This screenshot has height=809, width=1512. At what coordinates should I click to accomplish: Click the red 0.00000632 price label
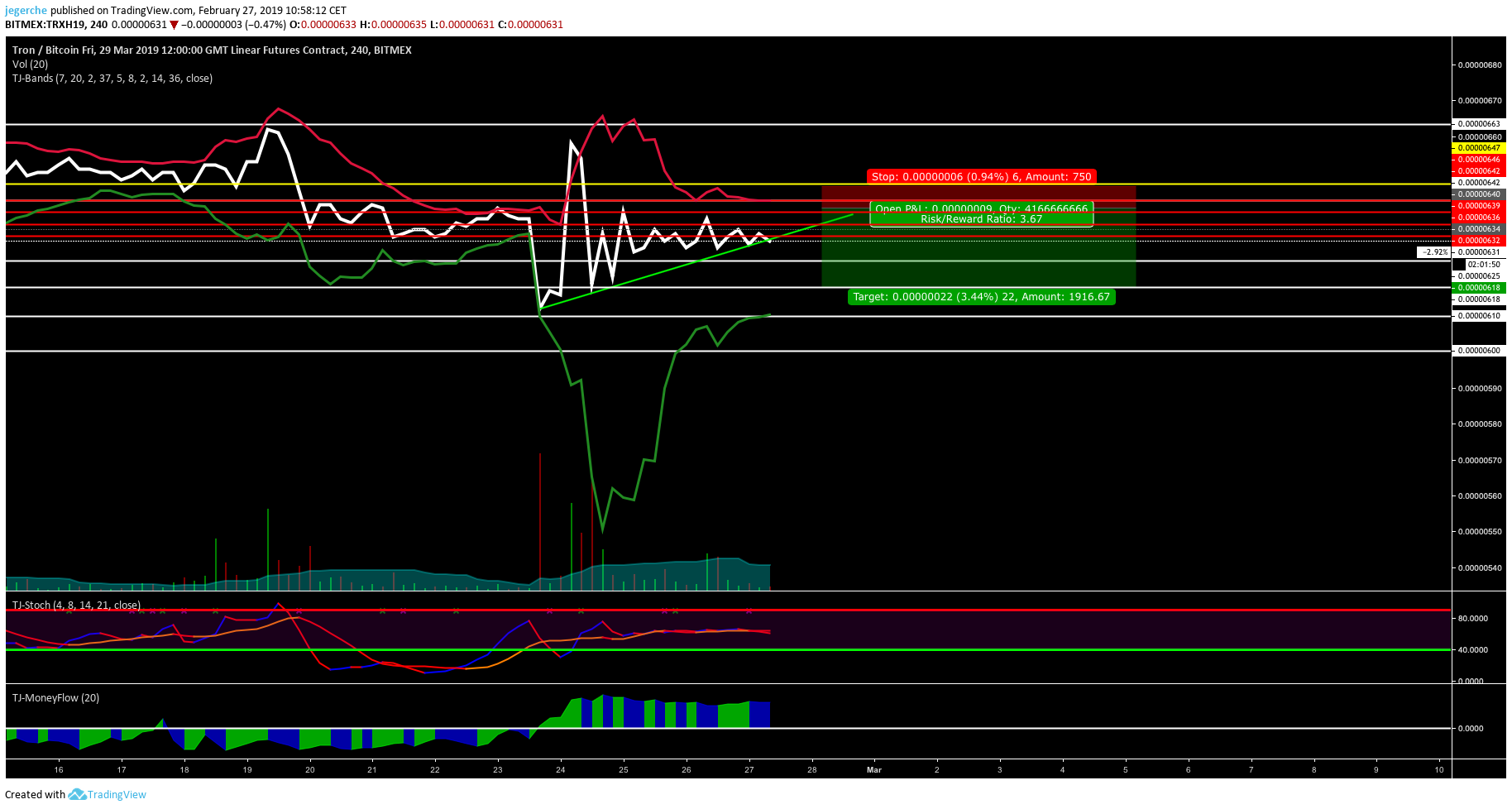point(1478,241)
